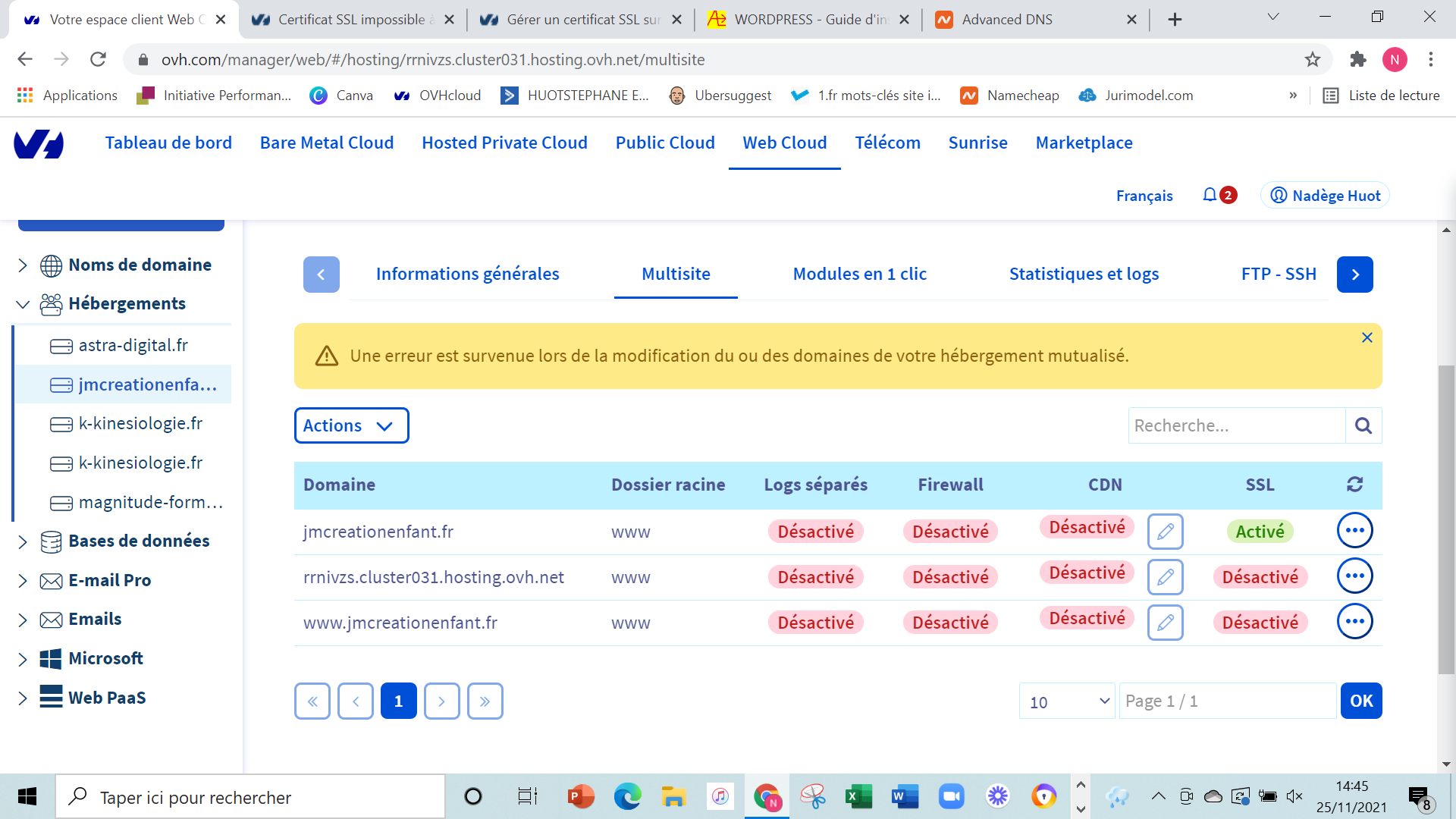Open the items per page dropdown
Viewport: 1456px width, 819px height.
(1067, 701)
